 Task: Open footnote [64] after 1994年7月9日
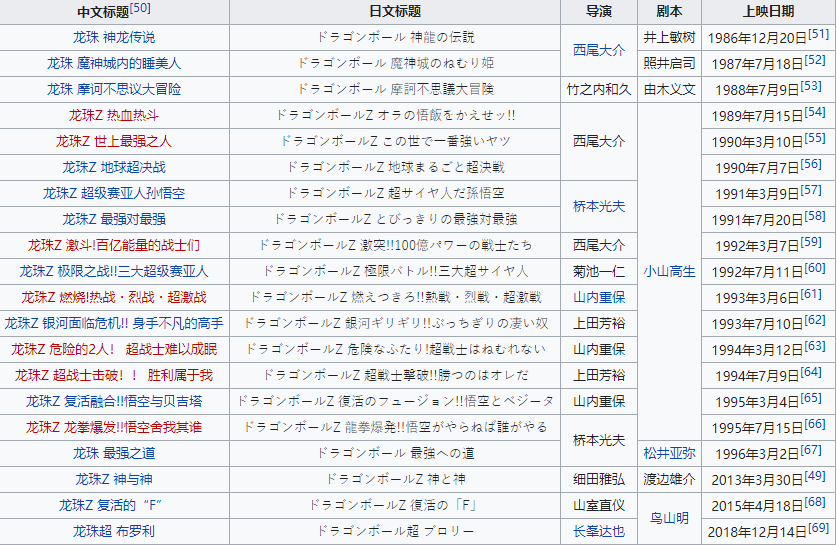811,373
